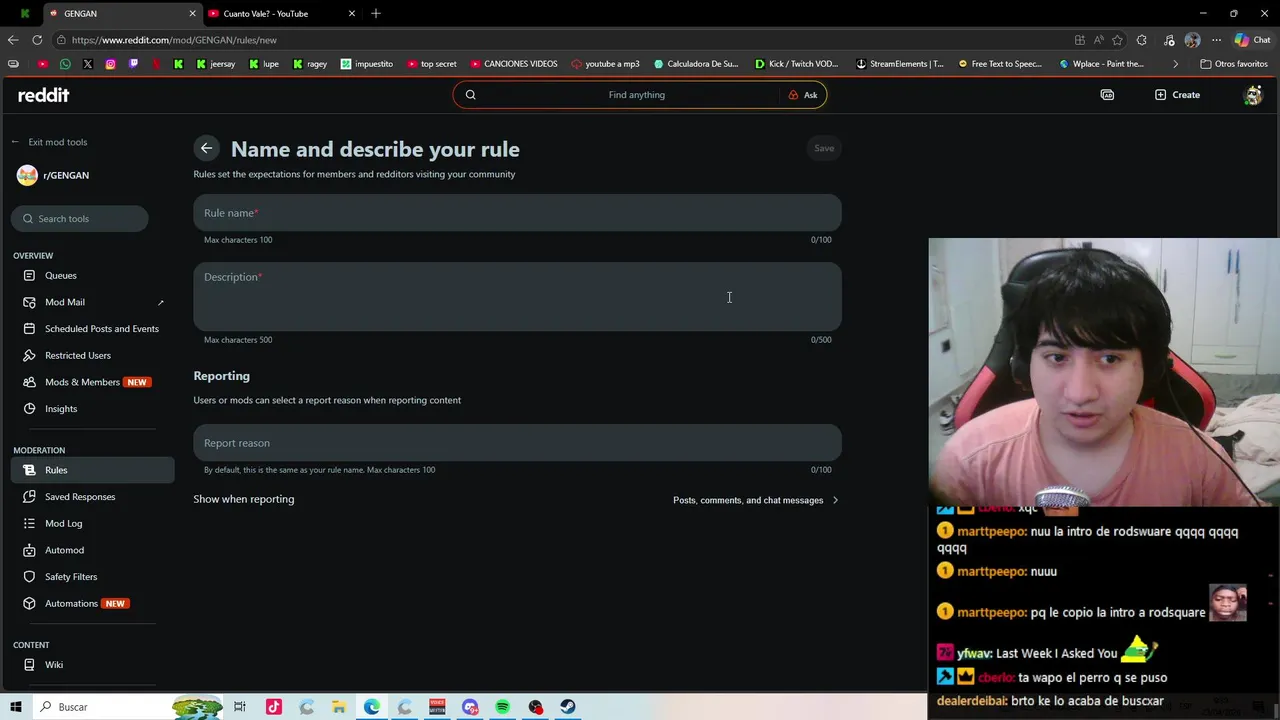1280x720 pixels.
Task: Click the browser back button
Action: (13, 40)
